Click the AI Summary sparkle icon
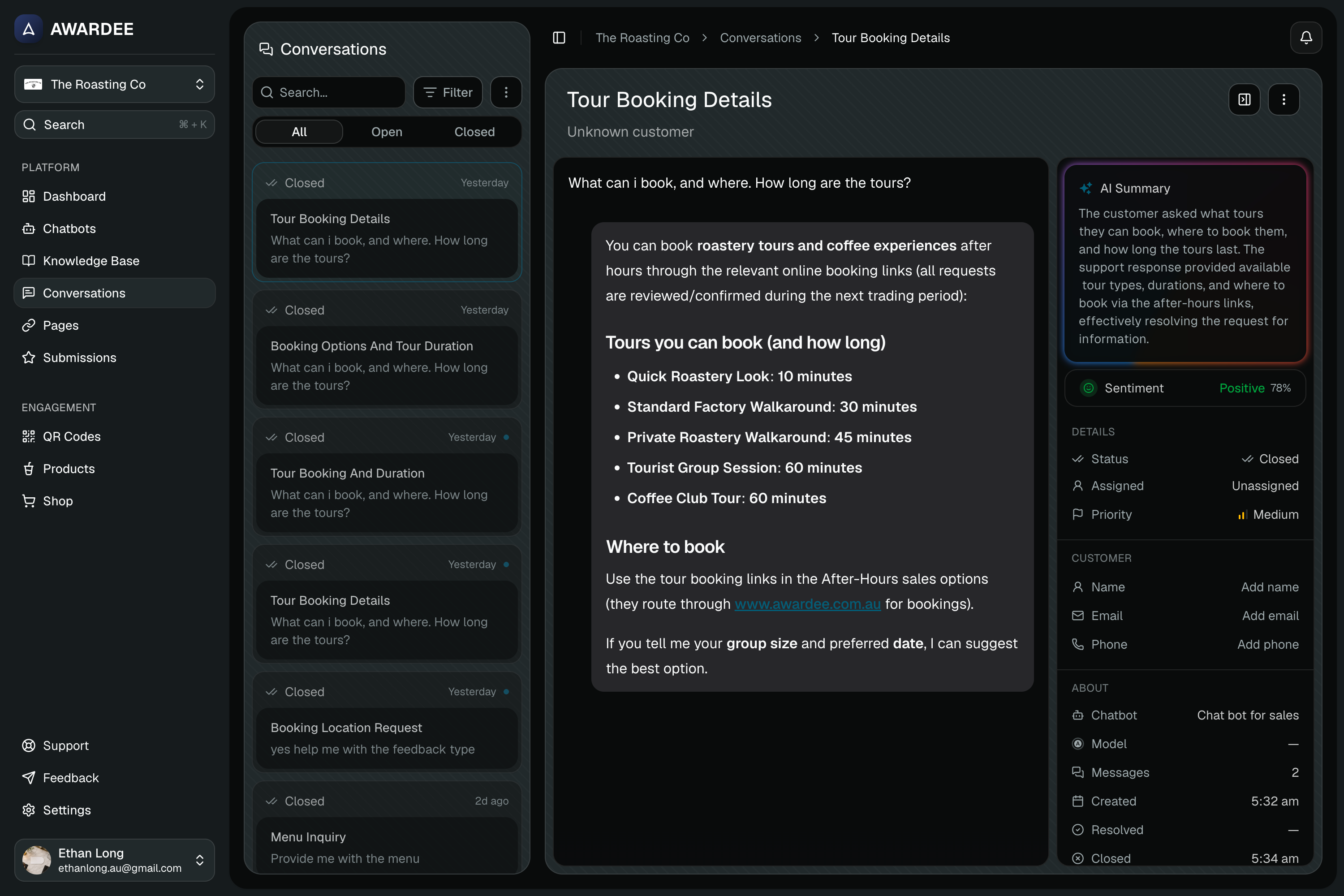The height and width of the screenshot is (896, 1344). click(1086, 188)
